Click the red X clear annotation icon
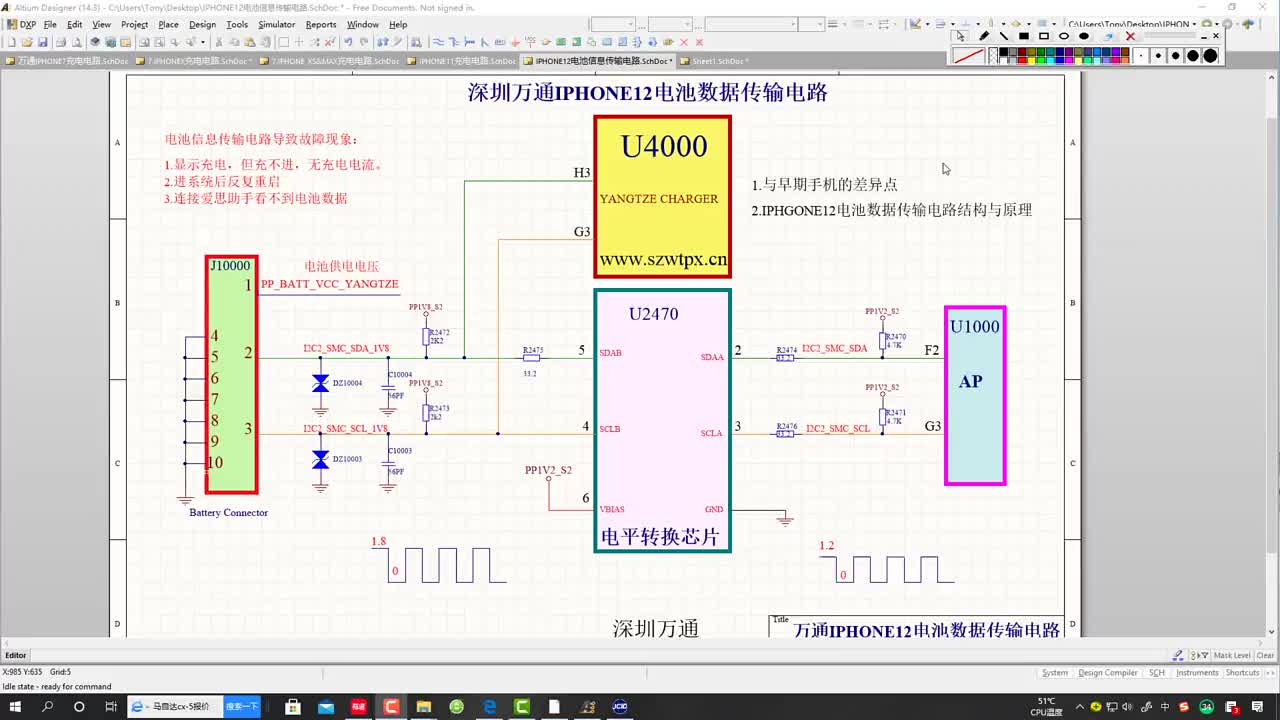 click(1130, 36)
